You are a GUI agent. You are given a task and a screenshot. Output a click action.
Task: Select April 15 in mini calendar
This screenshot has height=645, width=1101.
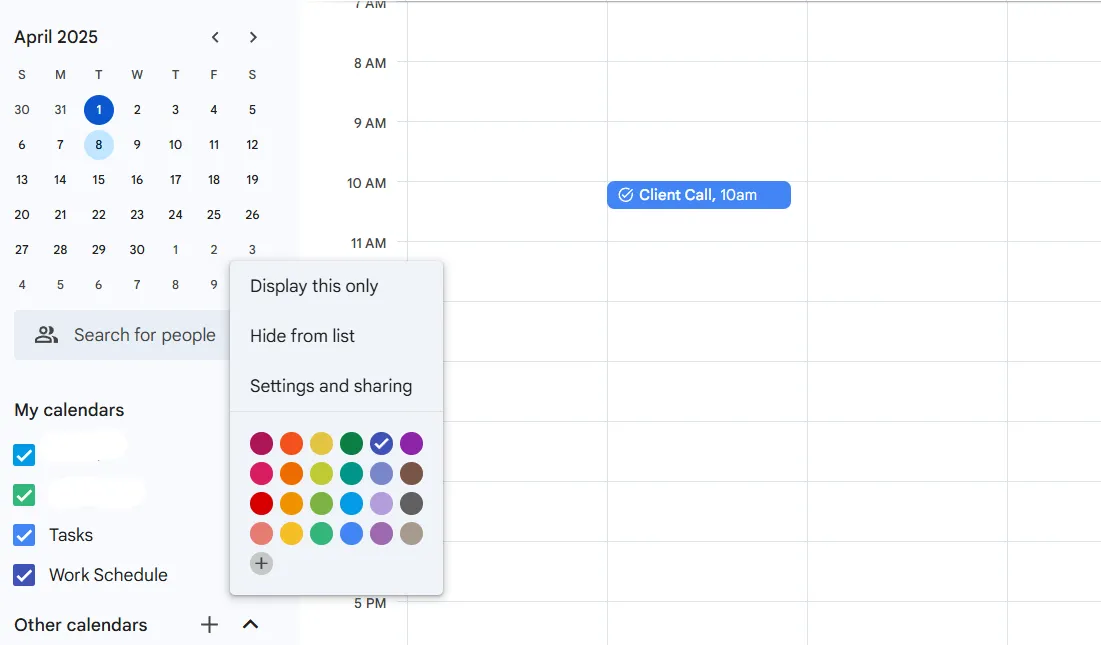coord(99,180)
